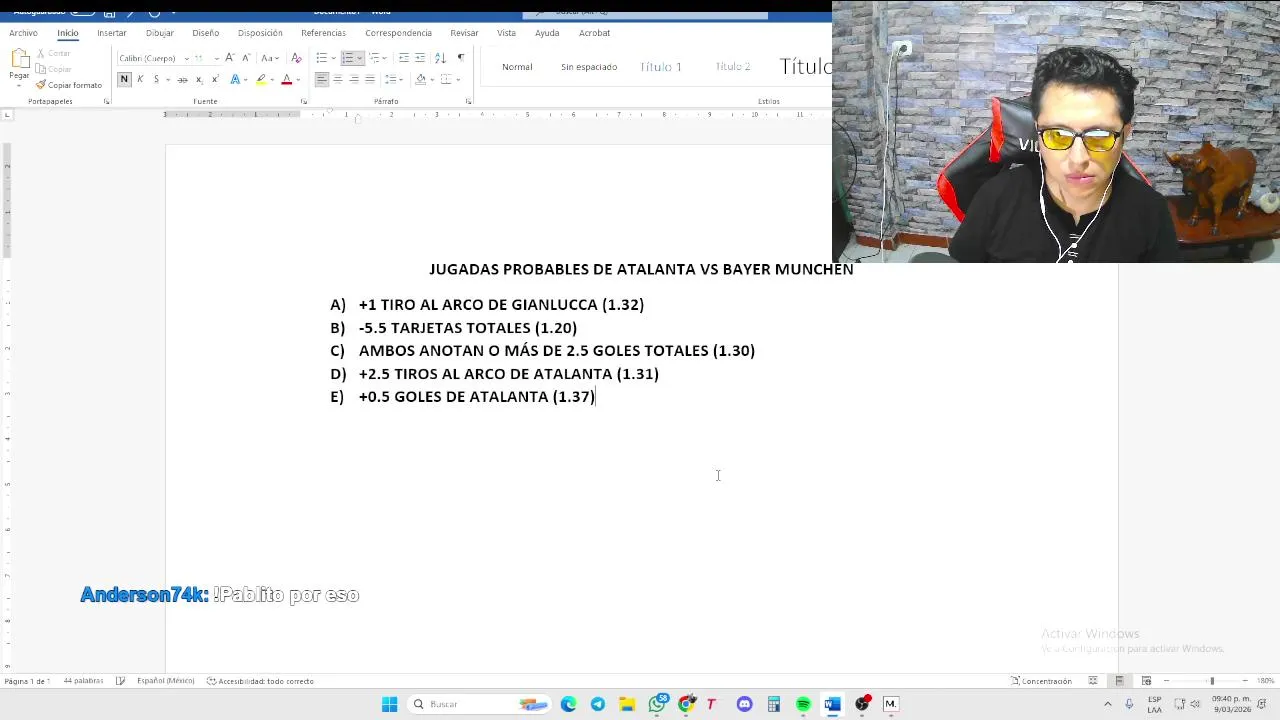Expand highlight color arrow
This screenshot has height=720, width=1280.
pos(272,79)
